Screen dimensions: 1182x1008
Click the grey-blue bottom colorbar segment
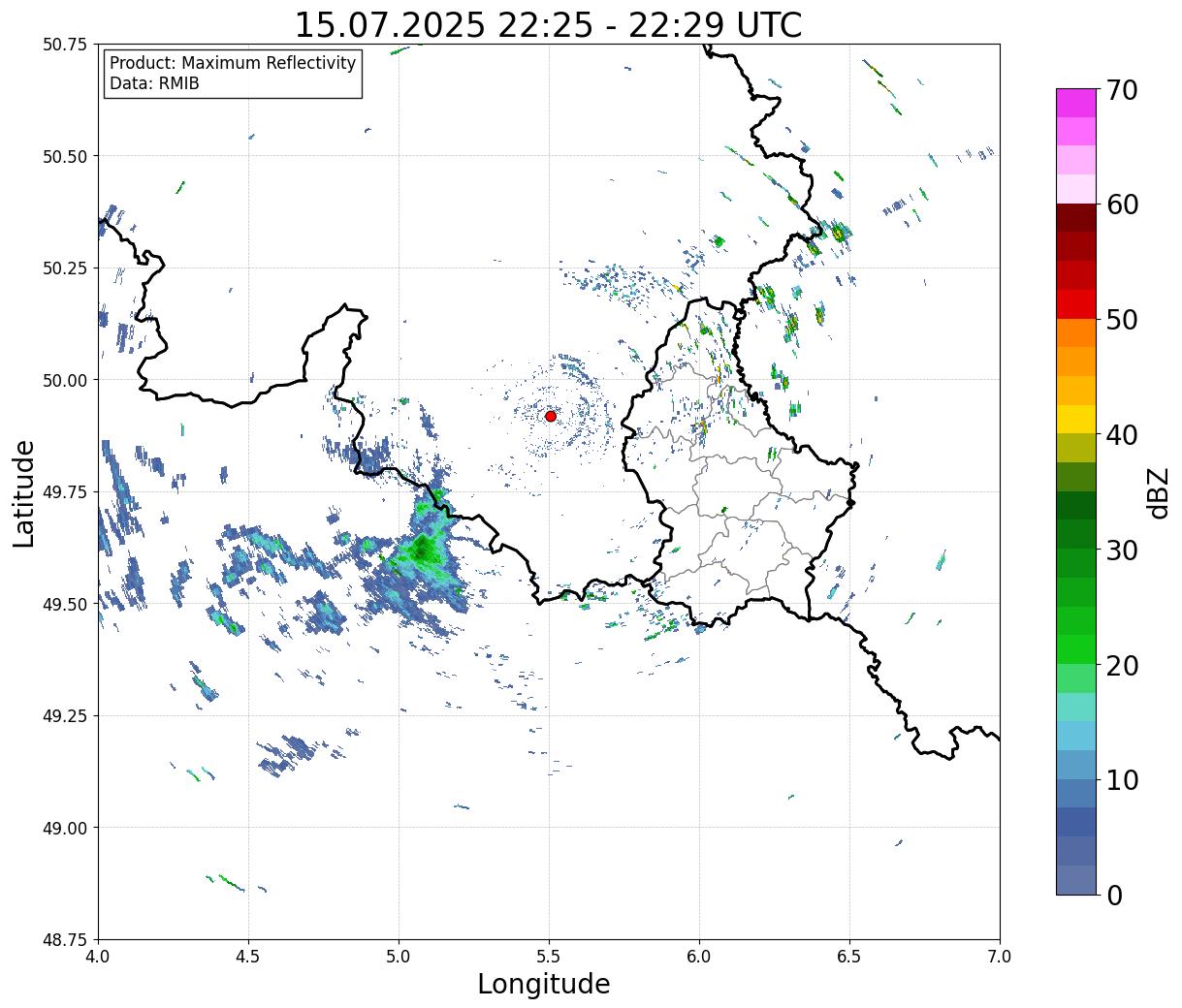coord(1076,880)
